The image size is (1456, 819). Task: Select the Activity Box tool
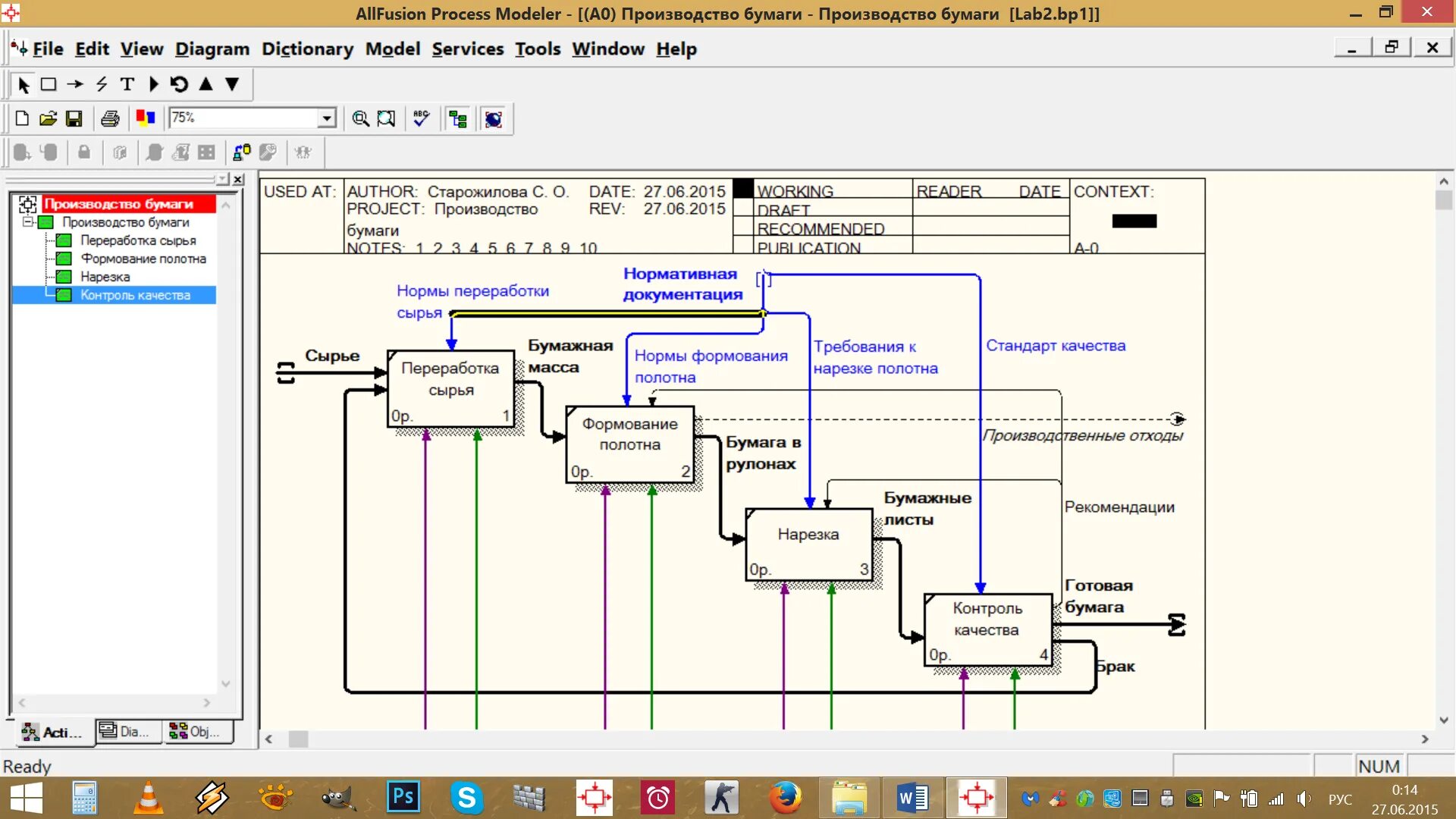click(x=49, y=84)
